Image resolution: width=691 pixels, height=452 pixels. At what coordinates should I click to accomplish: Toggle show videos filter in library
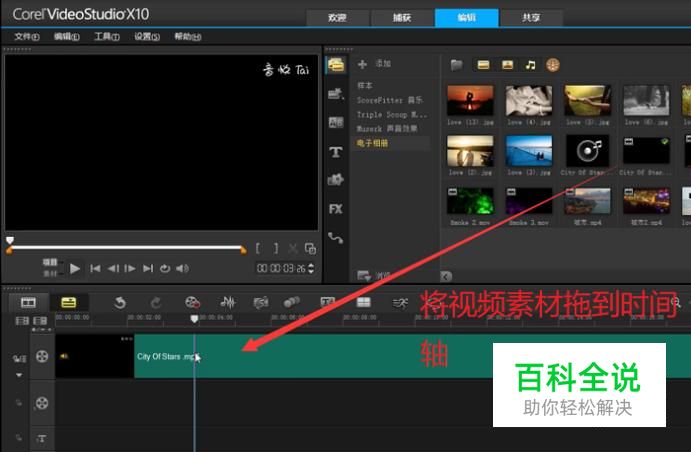click(483, 65)
